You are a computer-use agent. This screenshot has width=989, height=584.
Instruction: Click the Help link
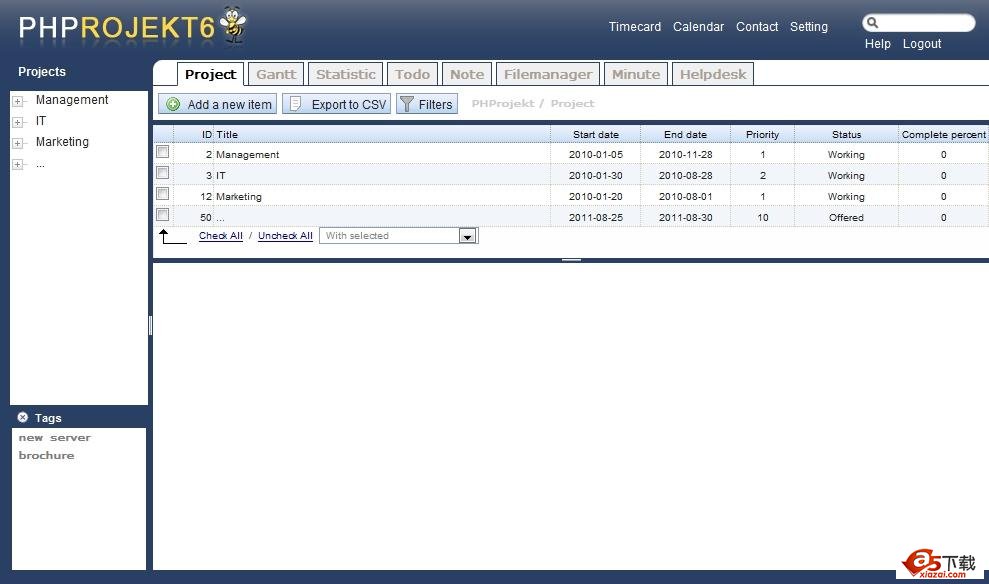(x=877, y=44)
